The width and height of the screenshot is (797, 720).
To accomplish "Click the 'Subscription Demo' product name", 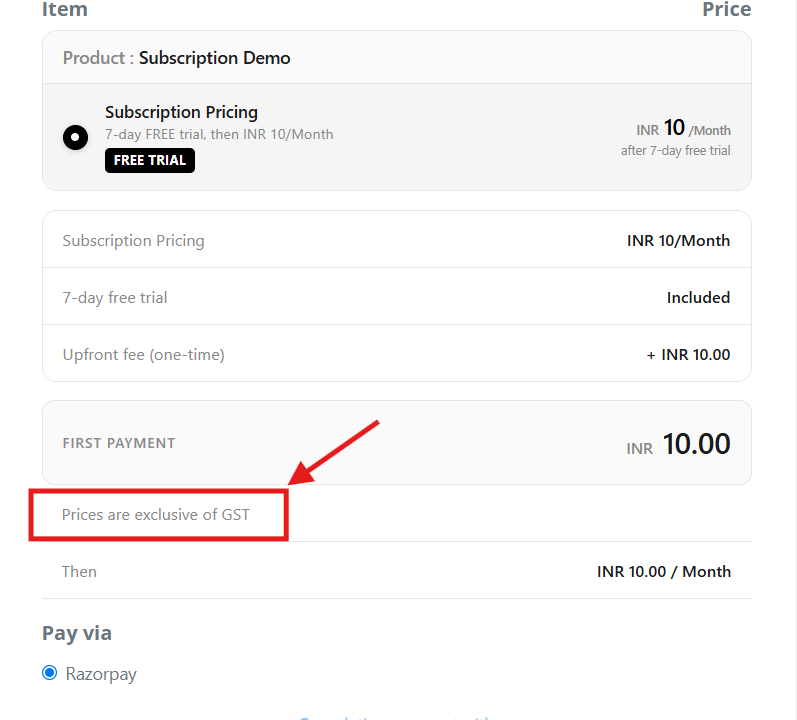I will pos(214,58).
